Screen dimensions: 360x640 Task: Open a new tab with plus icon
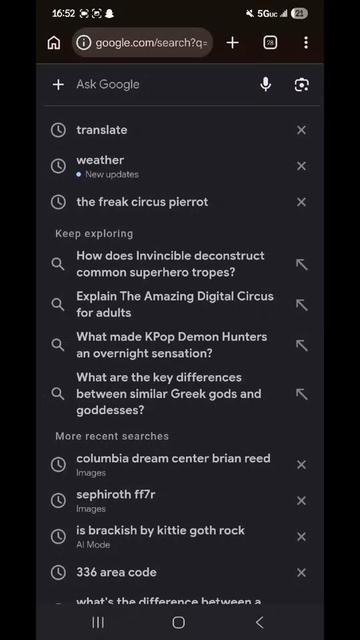(x=232, y=42)
